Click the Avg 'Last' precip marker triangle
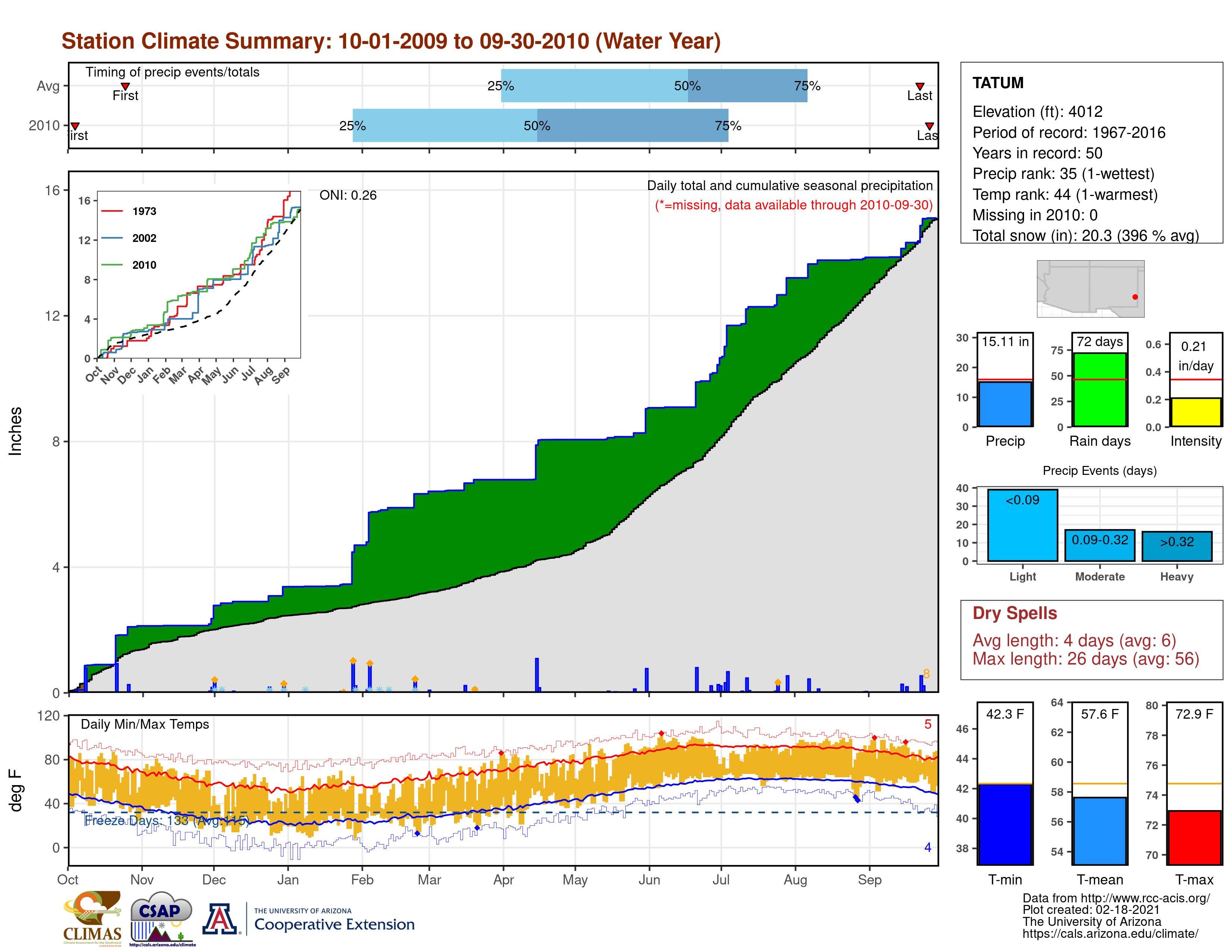The width and height of the screenshot is (1232, 952). tap(920, 86)
